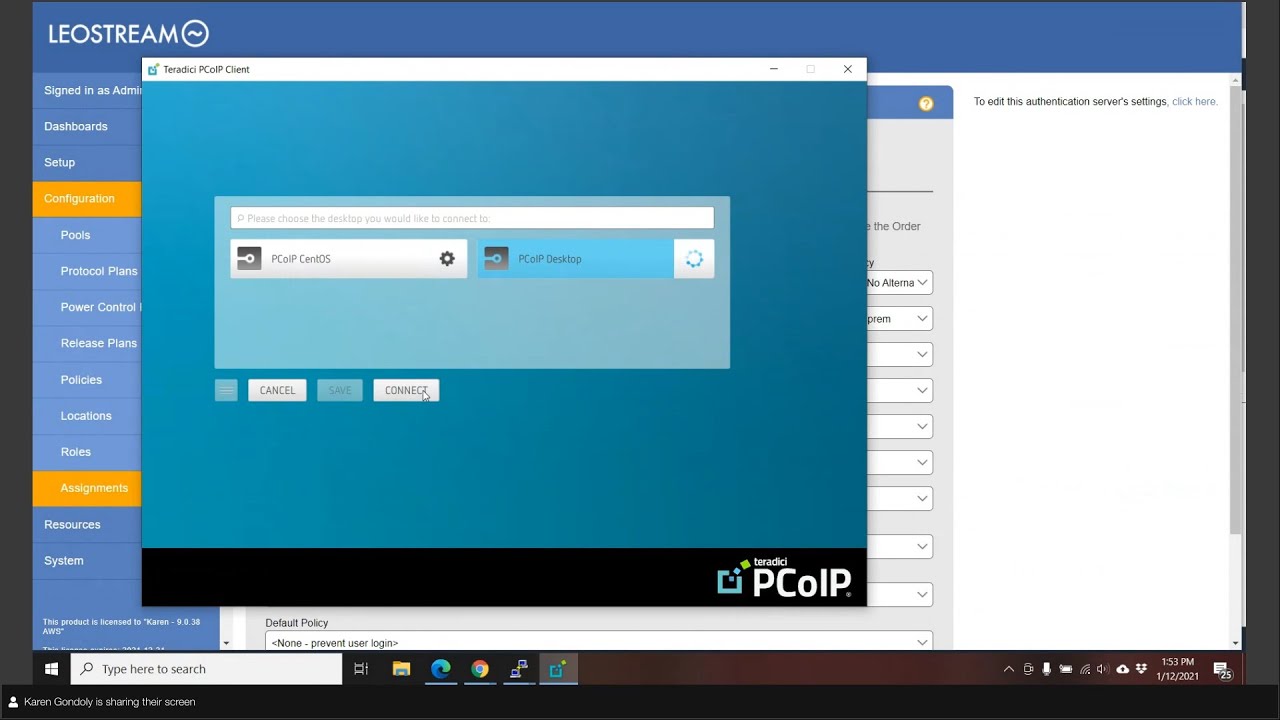Click the microphone tray icon
1280x720 pixels.
(x=1047, y=669)
